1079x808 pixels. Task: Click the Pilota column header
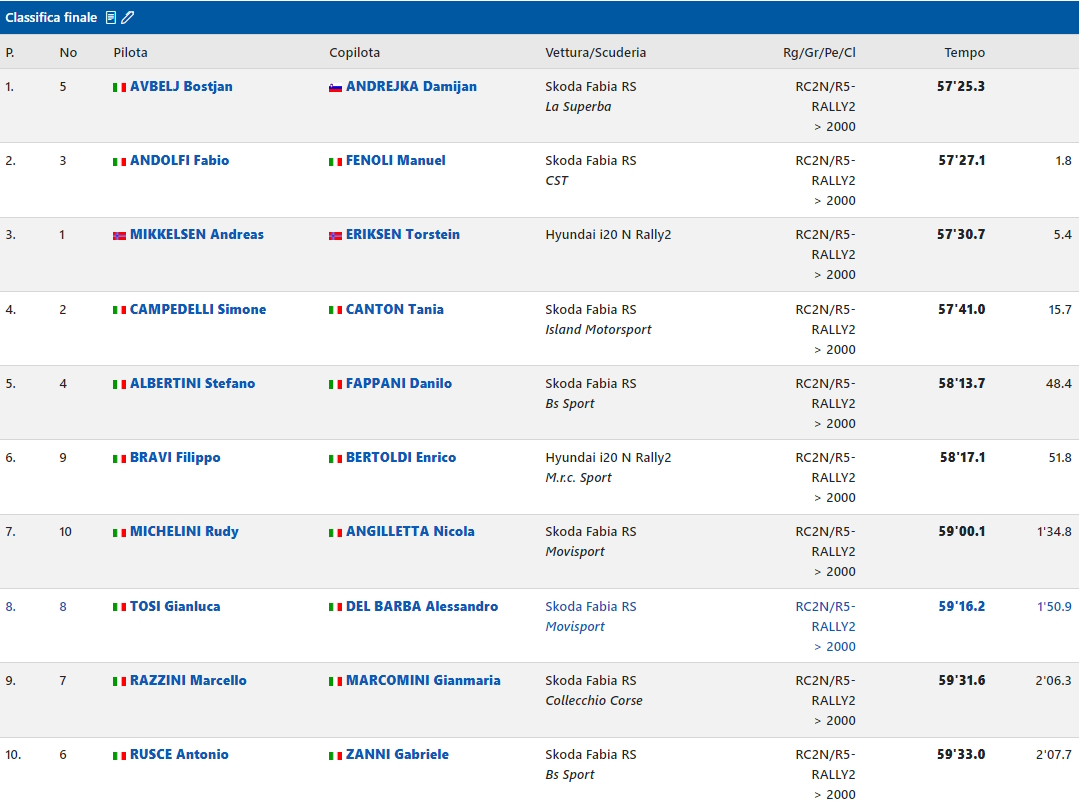130,53
